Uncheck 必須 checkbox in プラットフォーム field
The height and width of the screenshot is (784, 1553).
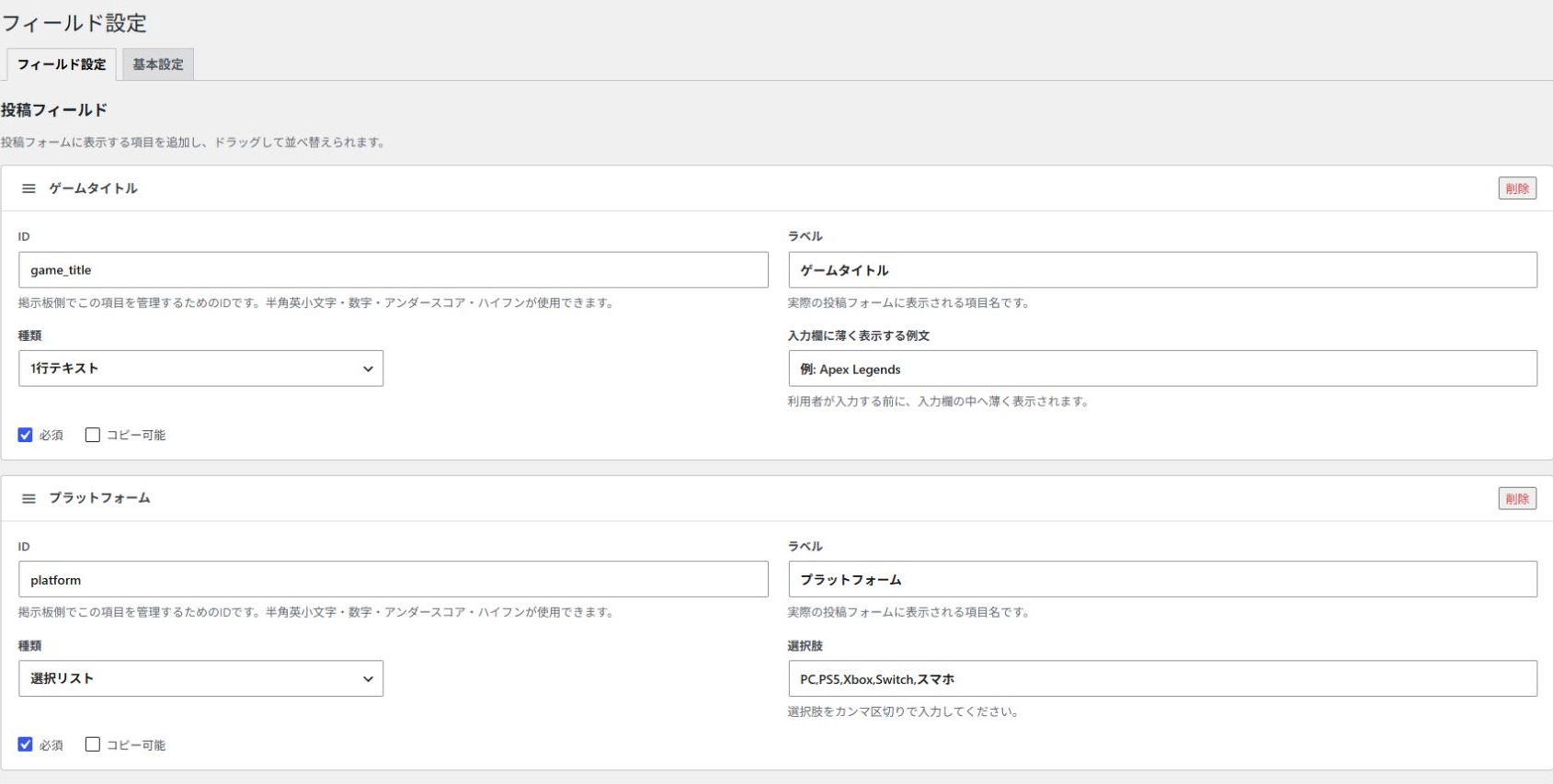(26, 744)
